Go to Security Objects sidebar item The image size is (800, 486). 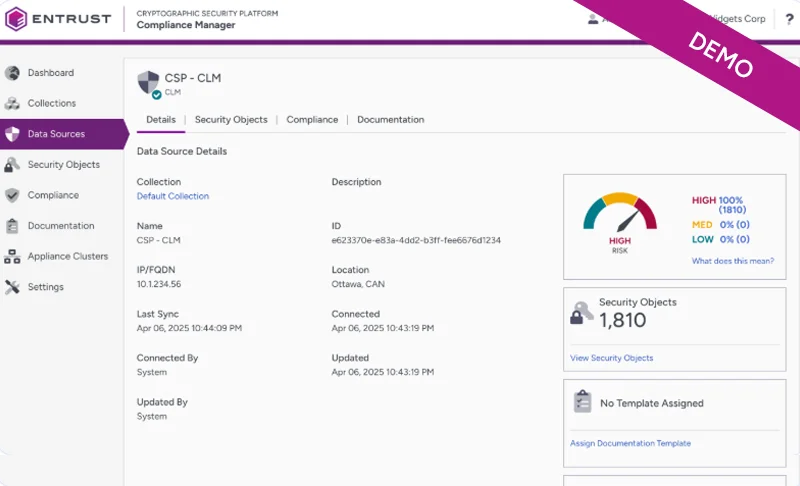tap(64, 165)
